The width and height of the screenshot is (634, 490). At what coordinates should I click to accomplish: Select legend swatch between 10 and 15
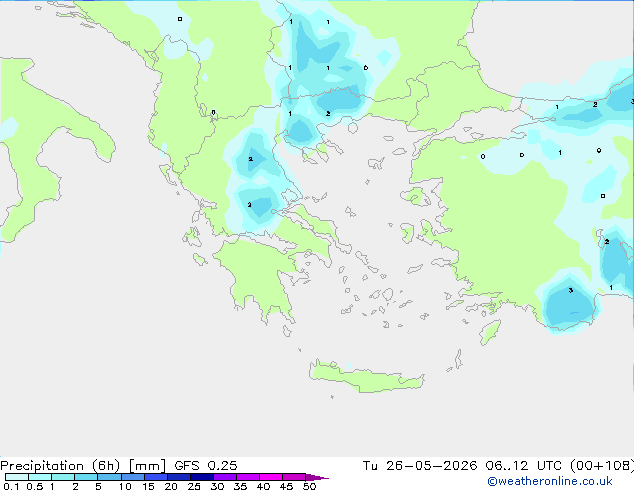(x=133, y=477)
